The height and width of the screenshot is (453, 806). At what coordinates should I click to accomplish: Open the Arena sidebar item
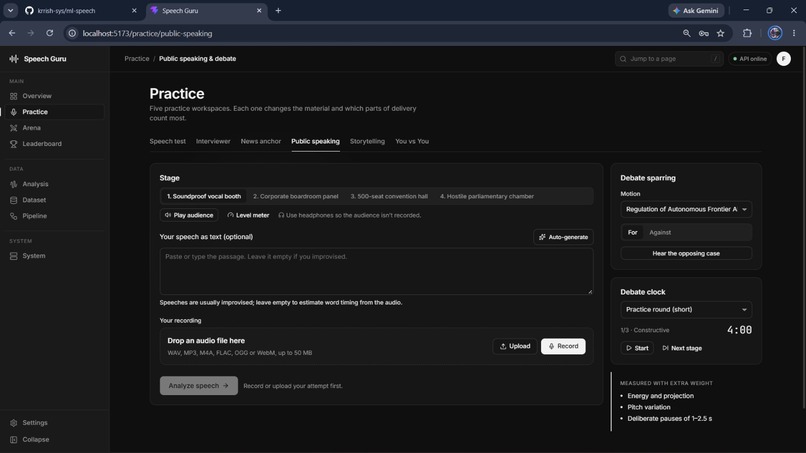[x=31, y=128]
